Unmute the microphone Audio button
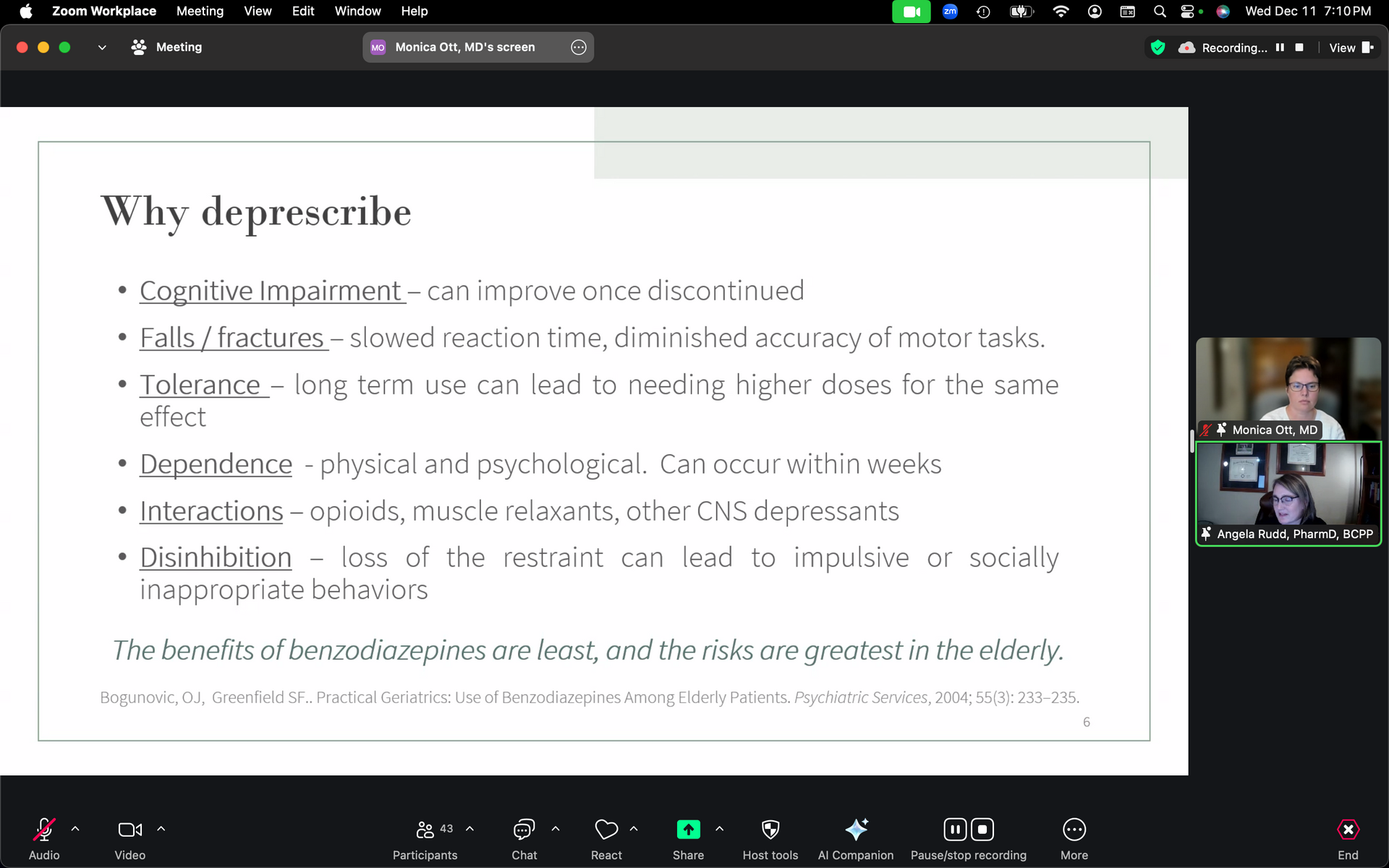 pyautogui.click(x=44, y=829)
